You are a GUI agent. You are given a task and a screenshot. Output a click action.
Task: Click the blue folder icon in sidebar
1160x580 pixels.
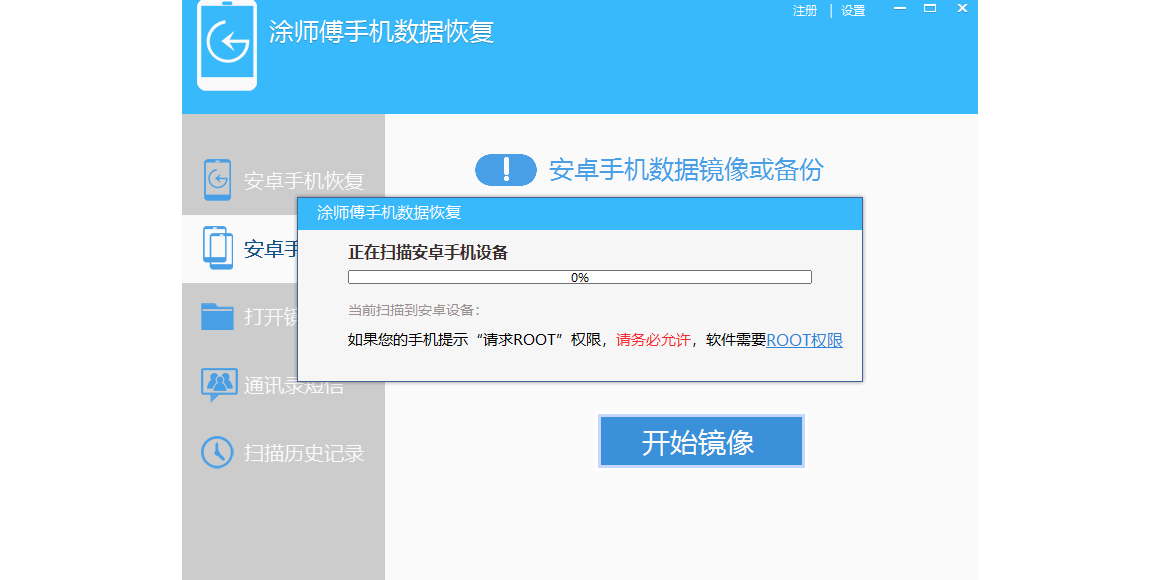[217, 316]
